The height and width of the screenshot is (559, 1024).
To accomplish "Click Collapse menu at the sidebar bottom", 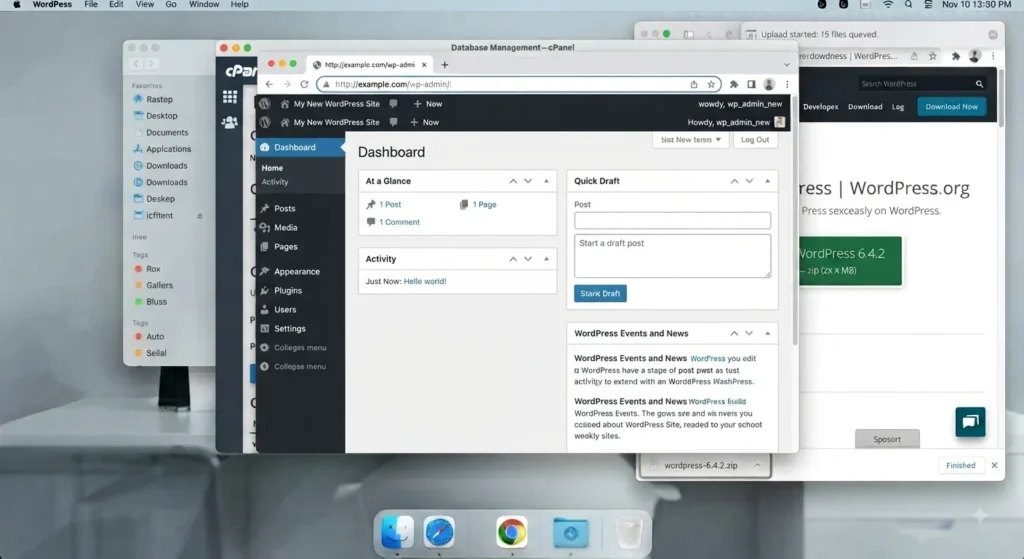I will pos(300,366).
